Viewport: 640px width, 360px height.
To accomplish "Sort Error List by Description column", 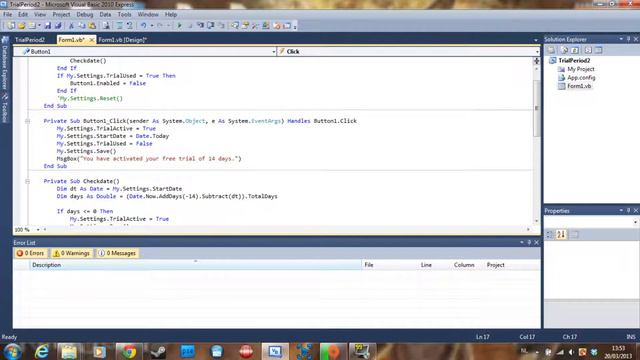I will [195, 265].
